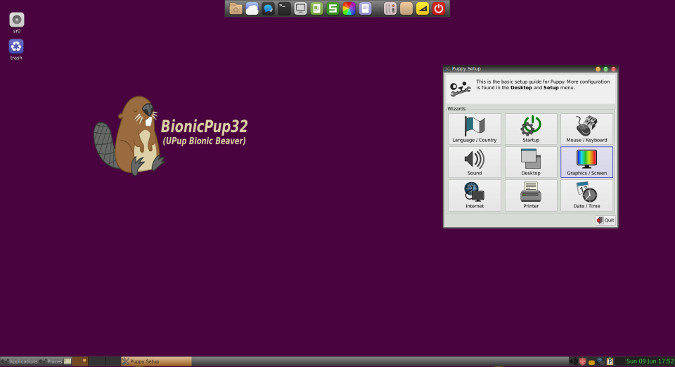
Task: Launch the blue chat bubble app in the dock
Action: (268, 9)
